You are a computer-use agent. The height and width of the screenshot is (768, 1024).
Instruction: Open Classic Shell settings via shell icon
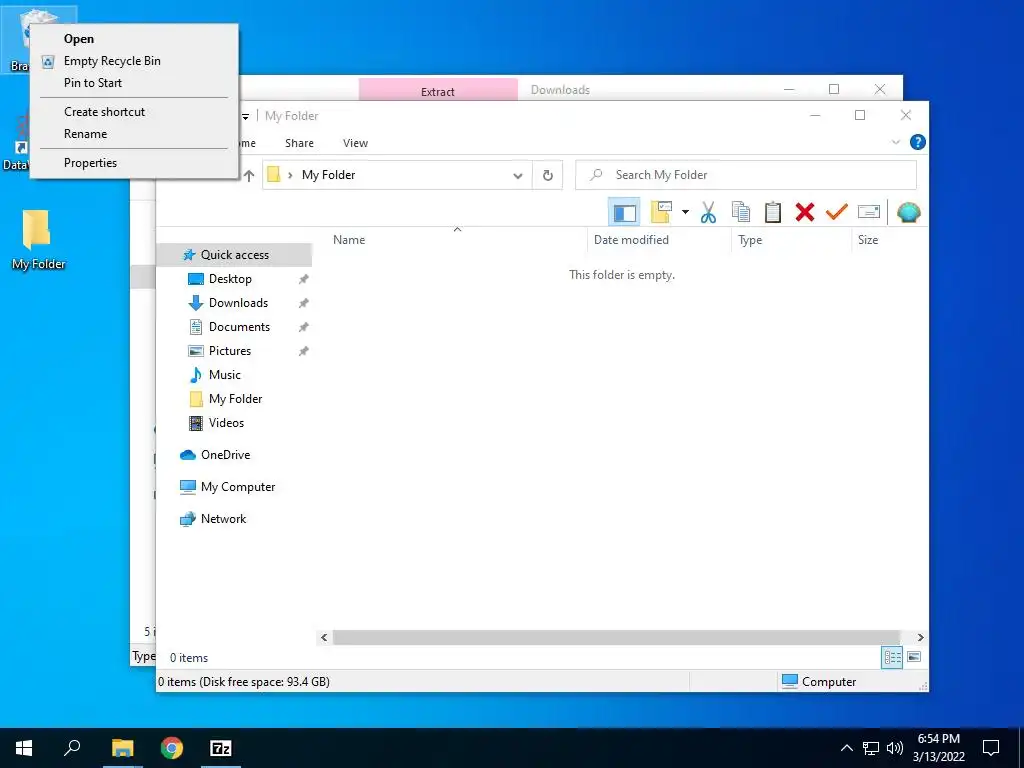(908, 212)
